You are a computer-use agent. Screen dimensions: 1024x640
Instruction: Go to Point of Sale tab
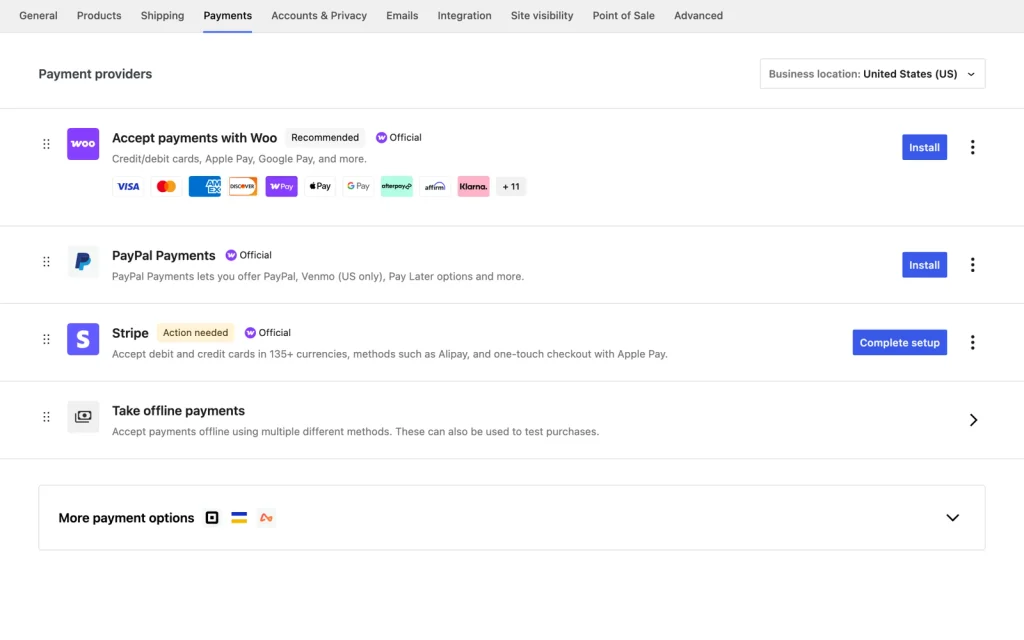624,16
